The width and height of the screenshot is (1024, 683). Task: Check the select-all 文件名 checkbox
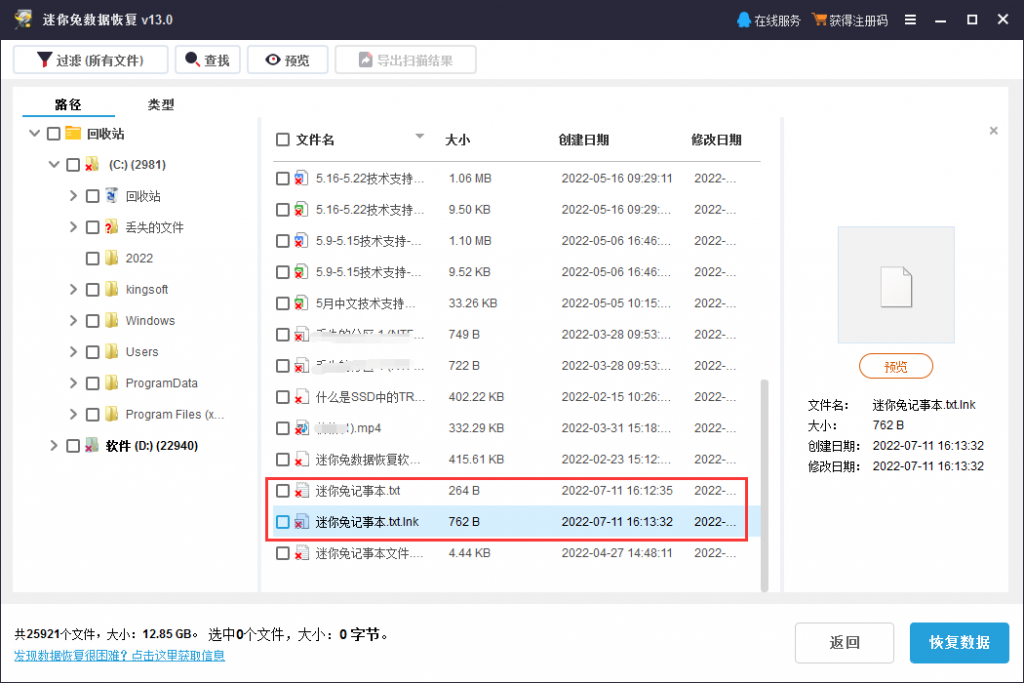click(x=283, y=140)
